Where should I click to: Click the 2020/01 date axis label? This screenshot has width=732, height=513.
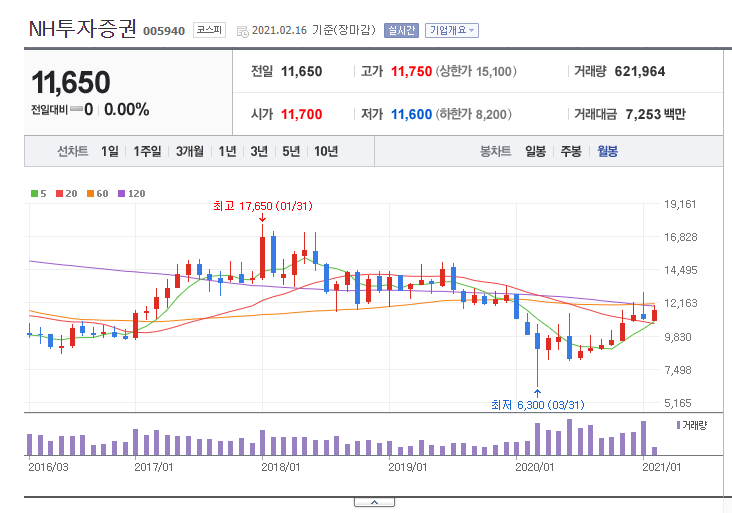coord(534,467)
